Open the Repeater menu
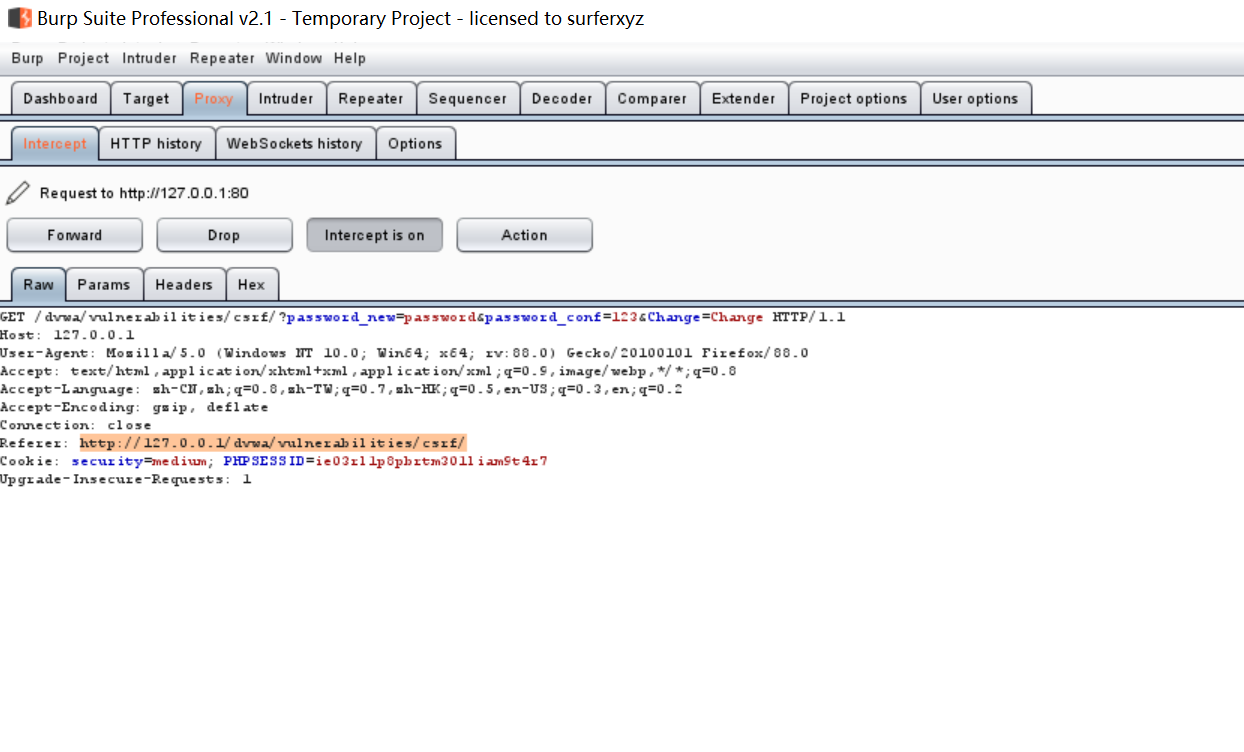The height and width of the screenshot is (752, 1244). [x=222, y=58]
